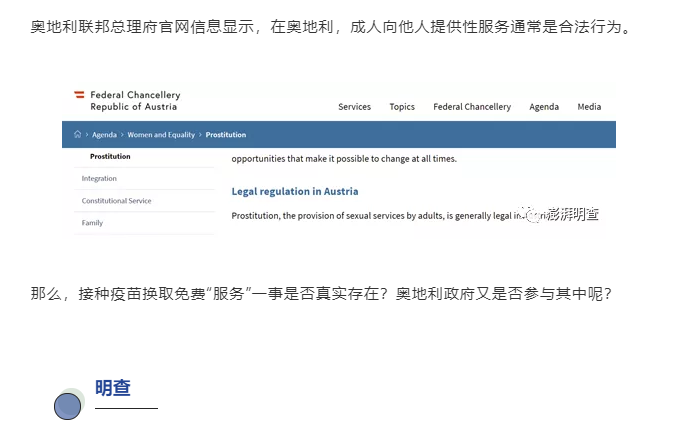
Task: Select Integration in the left sidebar
Action: click(99, 179)
